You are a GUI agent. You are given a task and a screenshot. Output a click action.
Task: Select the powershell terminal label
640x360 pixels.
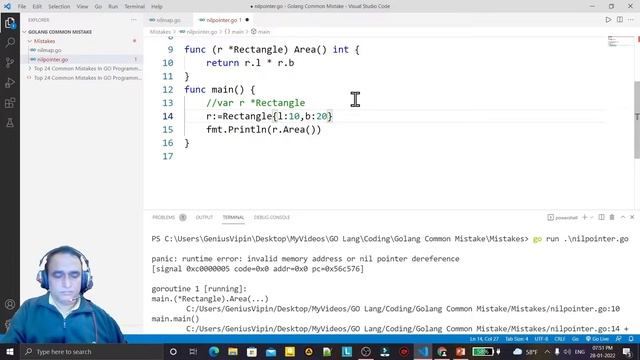click(562, 218)
